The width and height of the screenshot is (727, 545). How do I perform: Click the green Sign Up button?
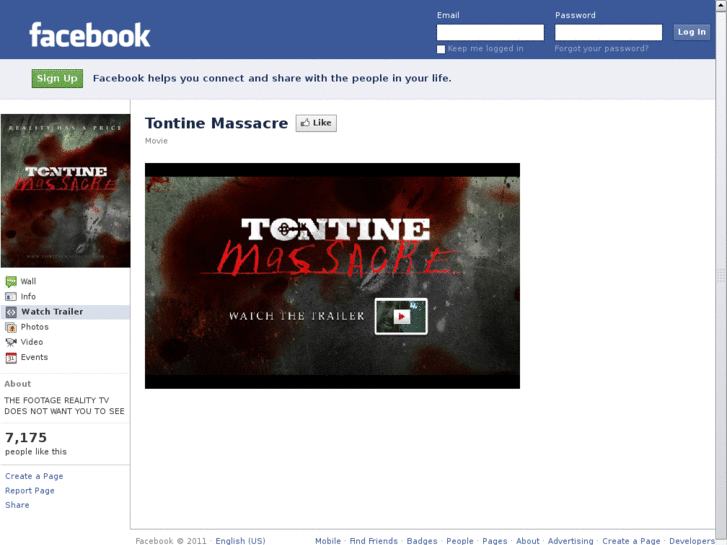click(x=57, y=78)
